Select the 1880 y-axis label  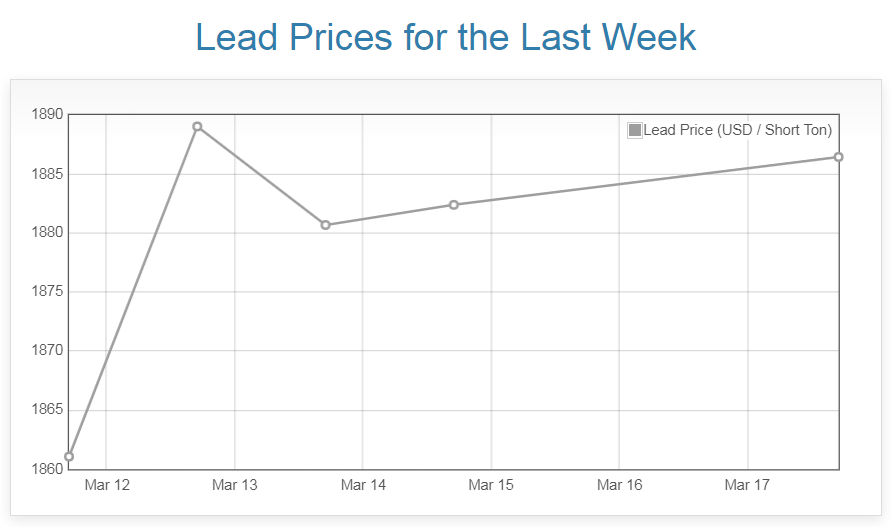tap(47, 233)
